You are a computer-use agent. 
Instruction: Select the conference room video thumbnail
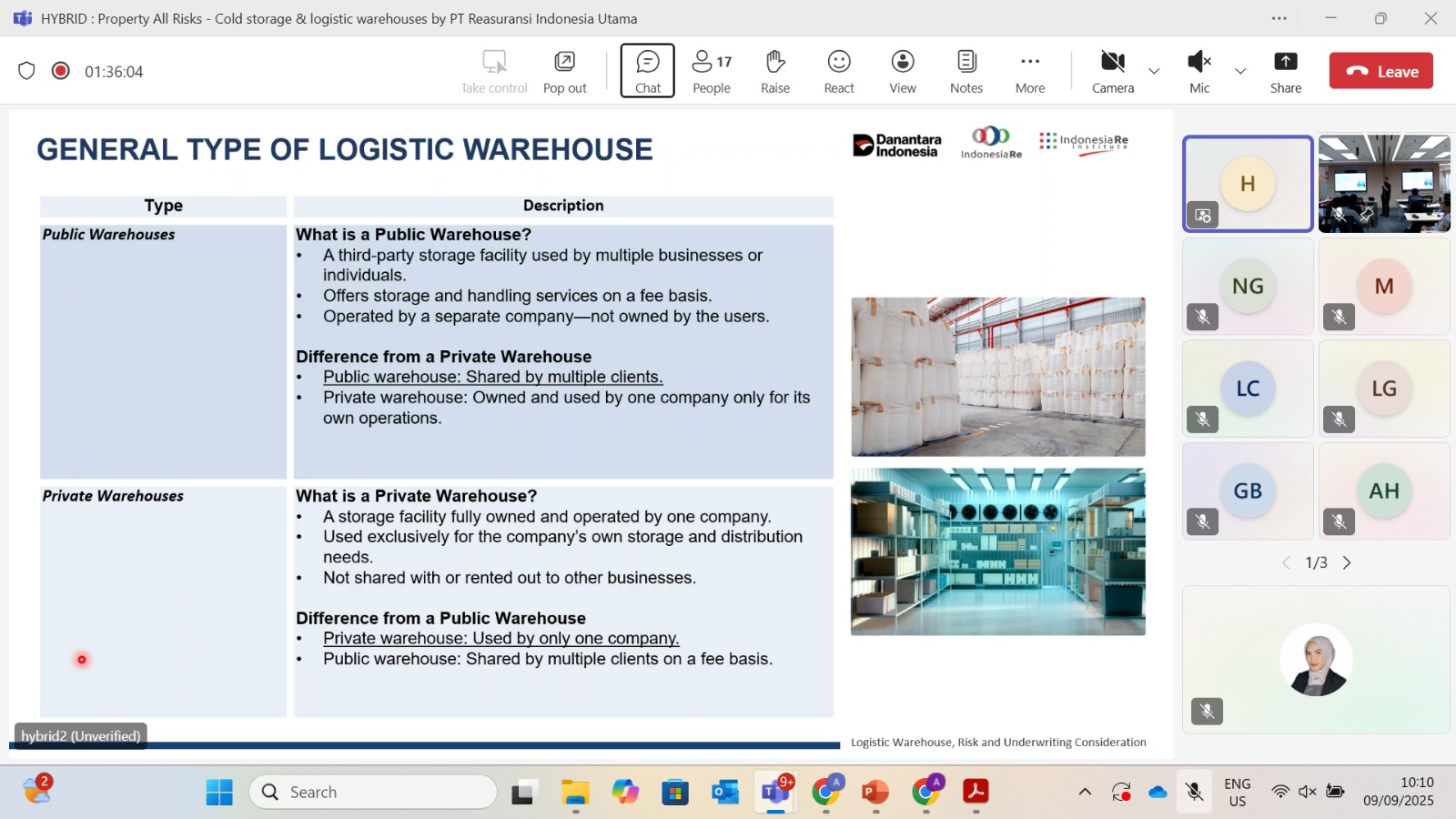click(x=1383, y=184)
